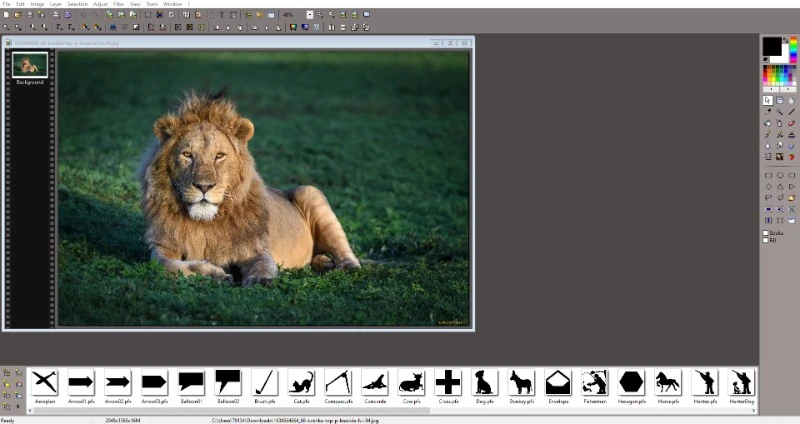Open the Image menu
The image size is (800, 424).
pos(36,4)
